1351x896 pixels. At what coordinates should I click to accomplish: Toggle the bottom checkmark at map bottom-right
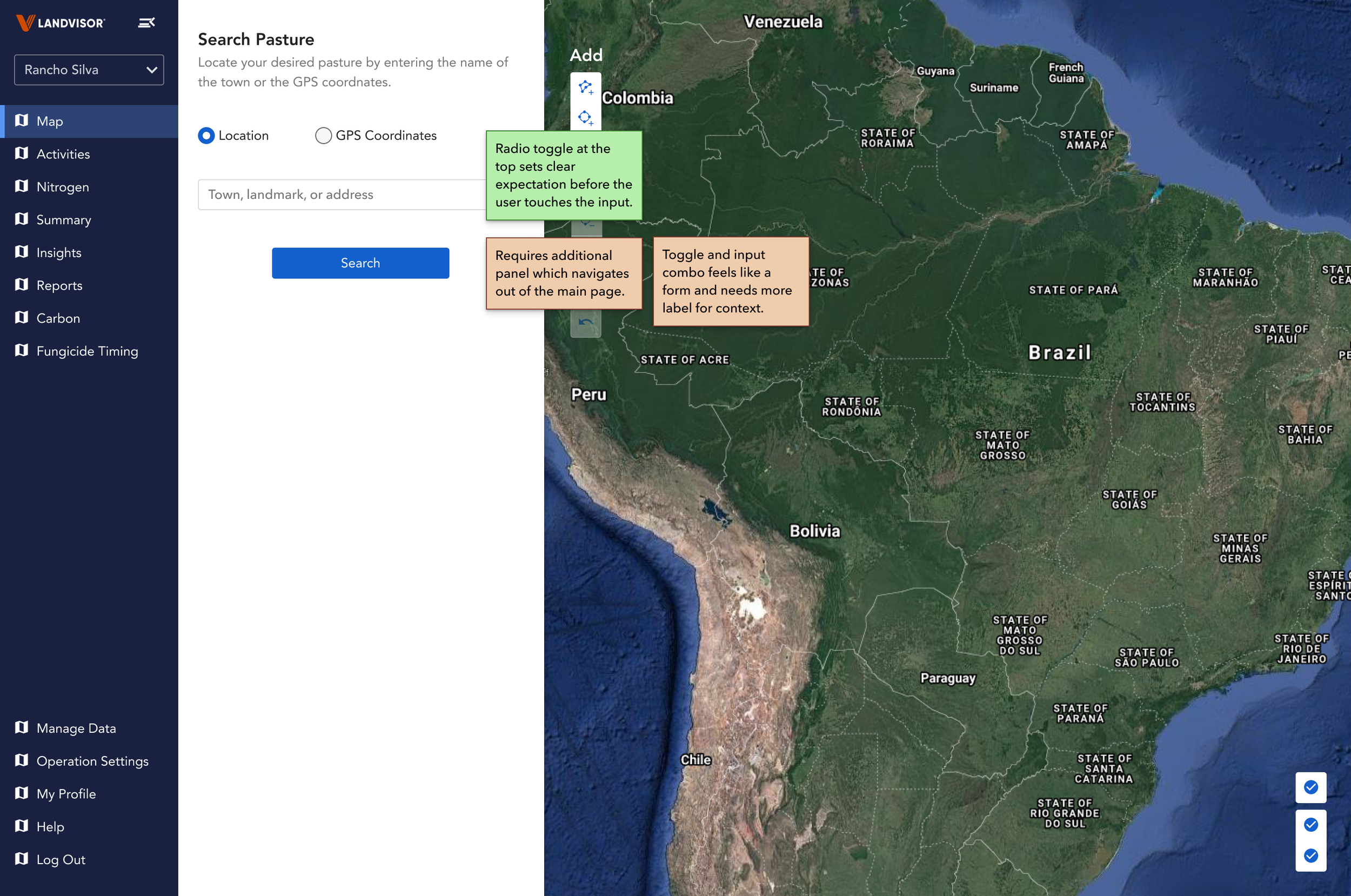pos(1310,855)
